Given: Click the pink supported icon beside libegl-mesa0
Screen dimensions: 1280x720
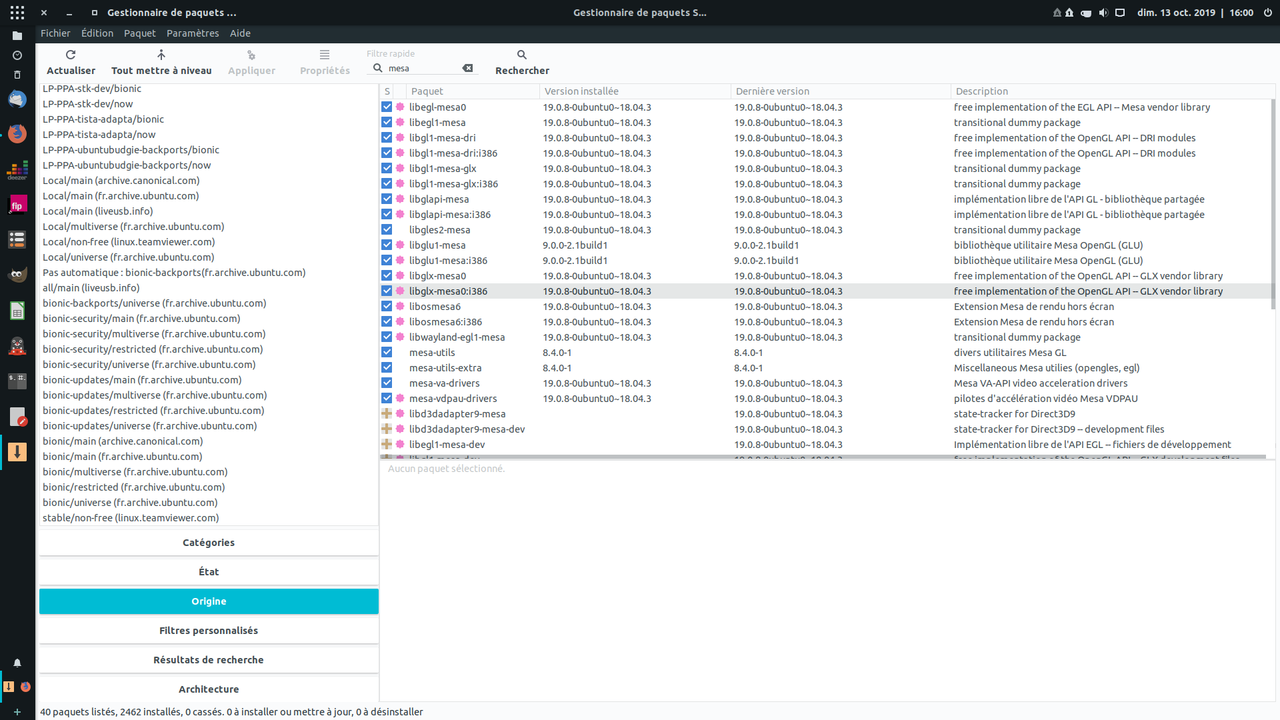Looking at the screenshot, I should [x=400, y=107].
